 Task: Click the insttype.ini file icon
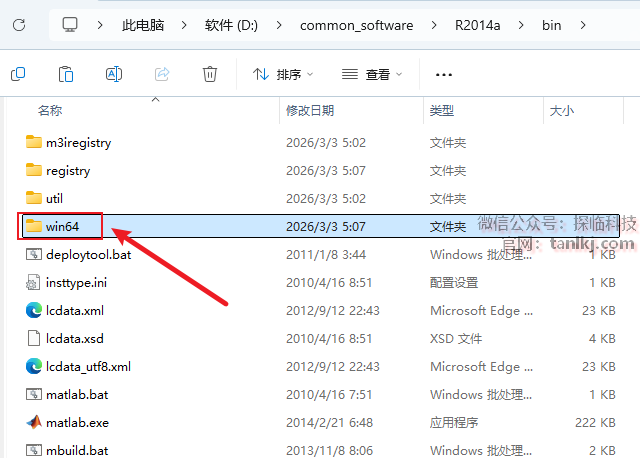33,282
